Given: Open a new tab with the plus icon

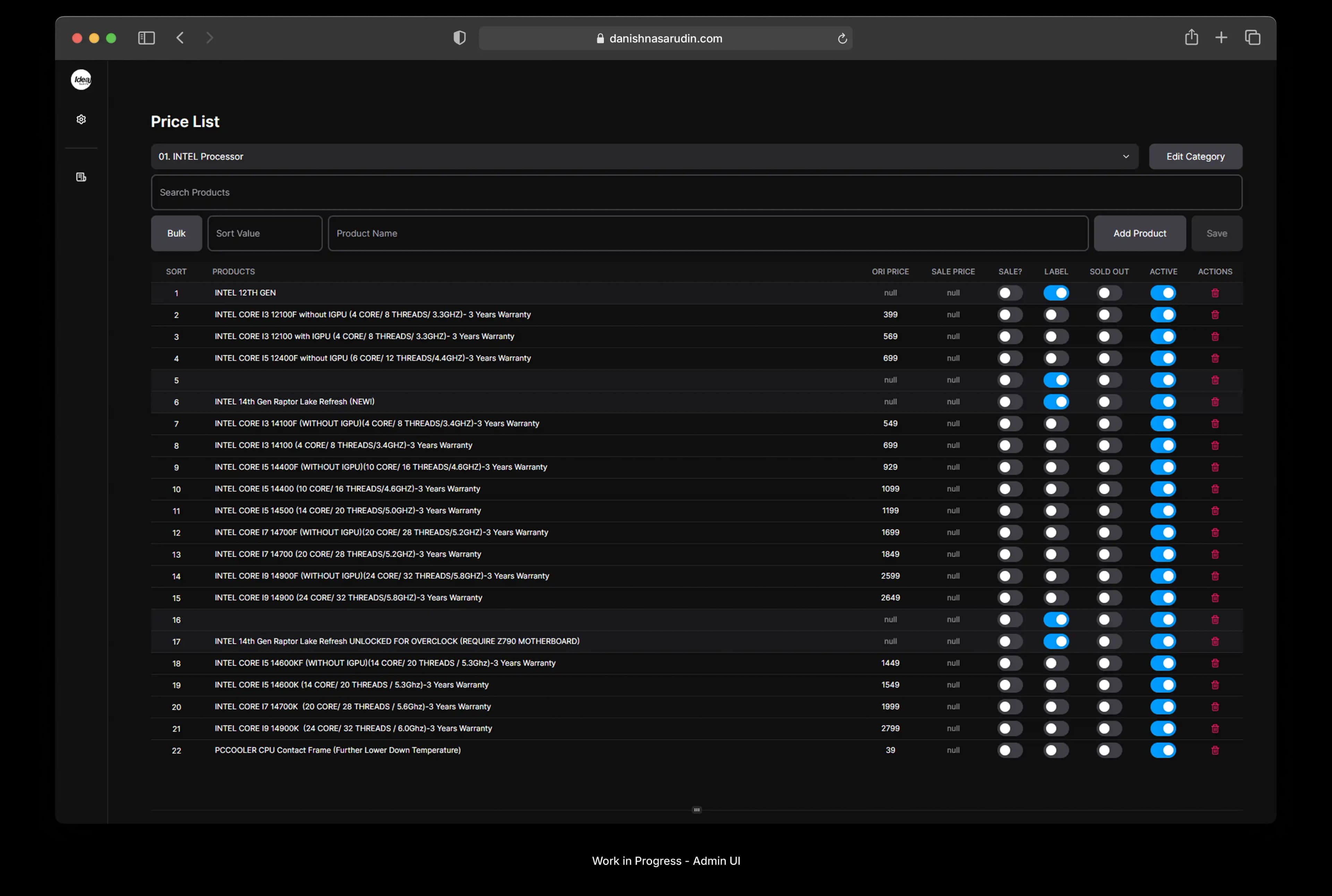Looking at the screenshot, I should (x=1221, y=38).
